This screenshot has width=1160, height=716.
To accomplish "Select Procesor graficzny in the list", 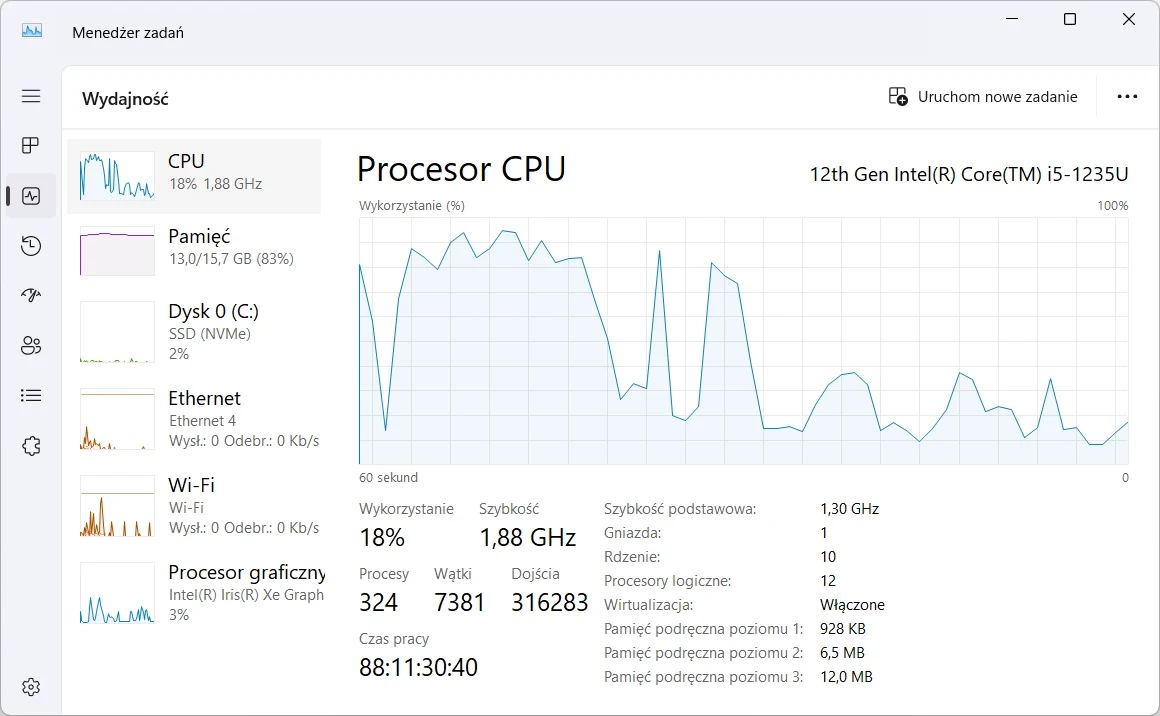I will pyautogui.click(x=195, y=592).
